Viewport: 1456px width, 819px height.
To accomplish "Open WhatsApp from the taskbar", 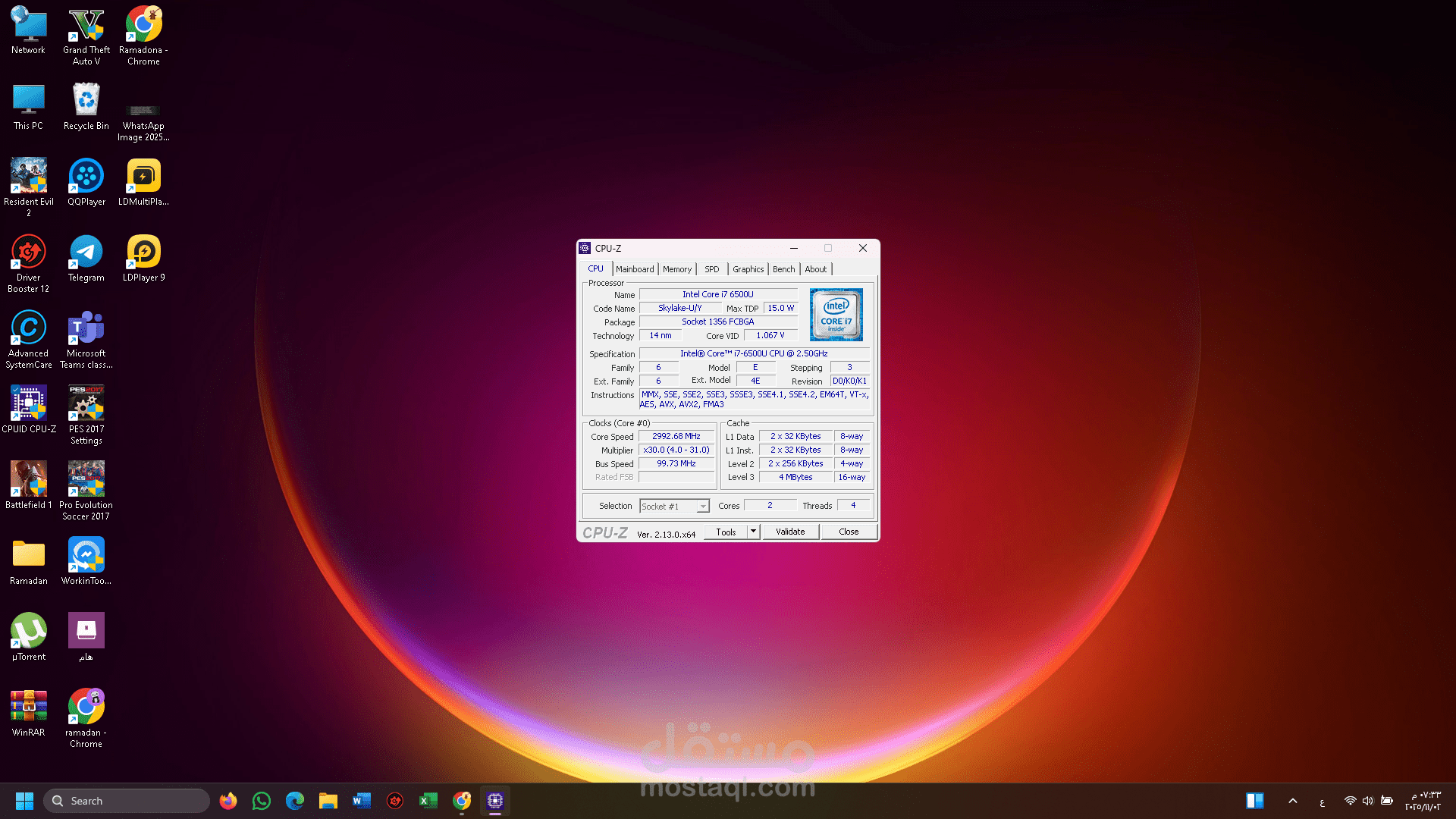I will pyautogui.click(x=262, y=801).
